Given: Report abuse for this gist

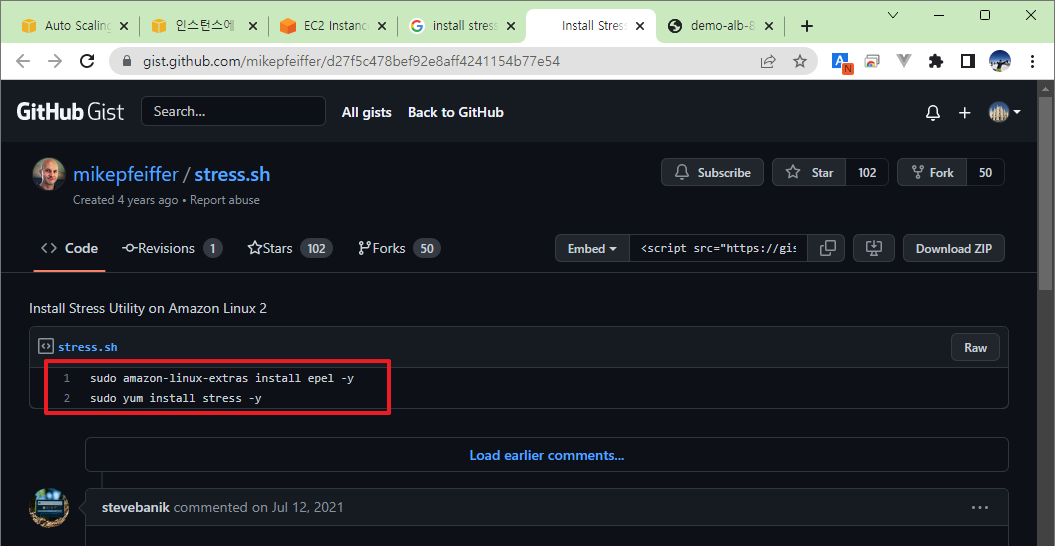Looking at the screenshot, I should (225, 200).
